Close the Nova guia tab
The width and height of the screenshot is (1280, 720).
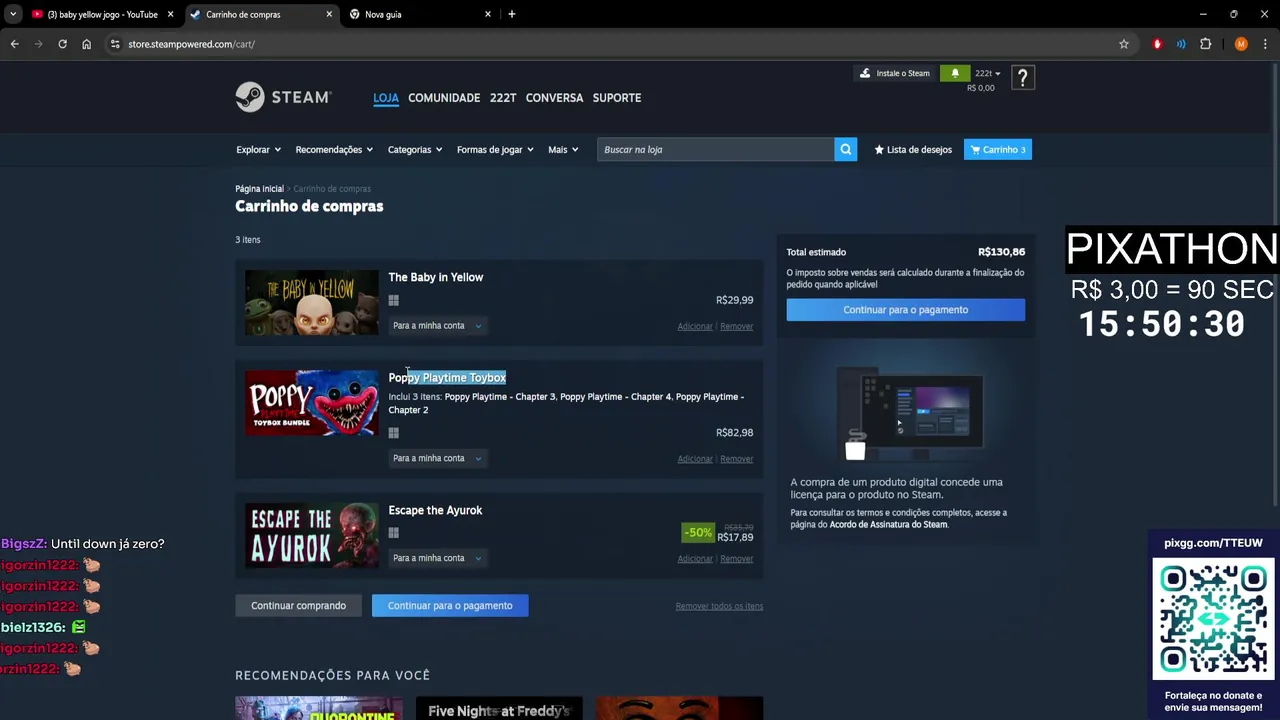(x=488, y=14)
